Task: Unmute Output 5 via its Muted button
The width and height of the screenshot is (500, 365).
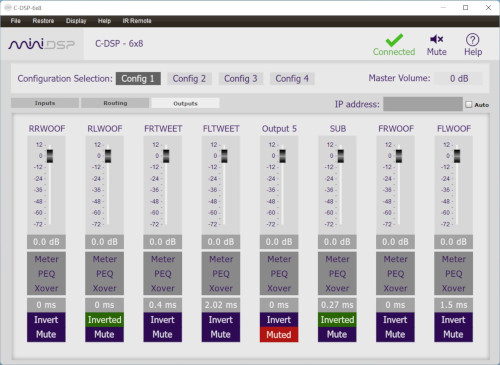Action: pos(279,335)
